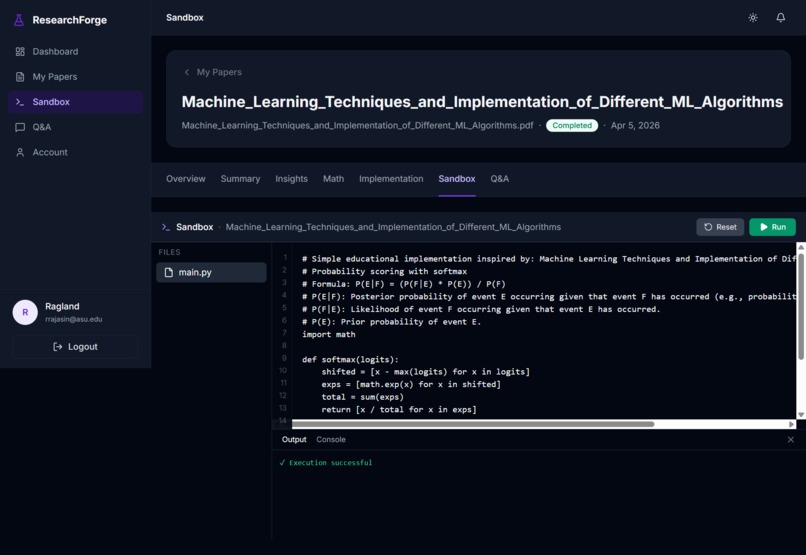Screen dimensions: 806x555
Task: Click the 'Execution successful' output message
Action: coord(325,462)
